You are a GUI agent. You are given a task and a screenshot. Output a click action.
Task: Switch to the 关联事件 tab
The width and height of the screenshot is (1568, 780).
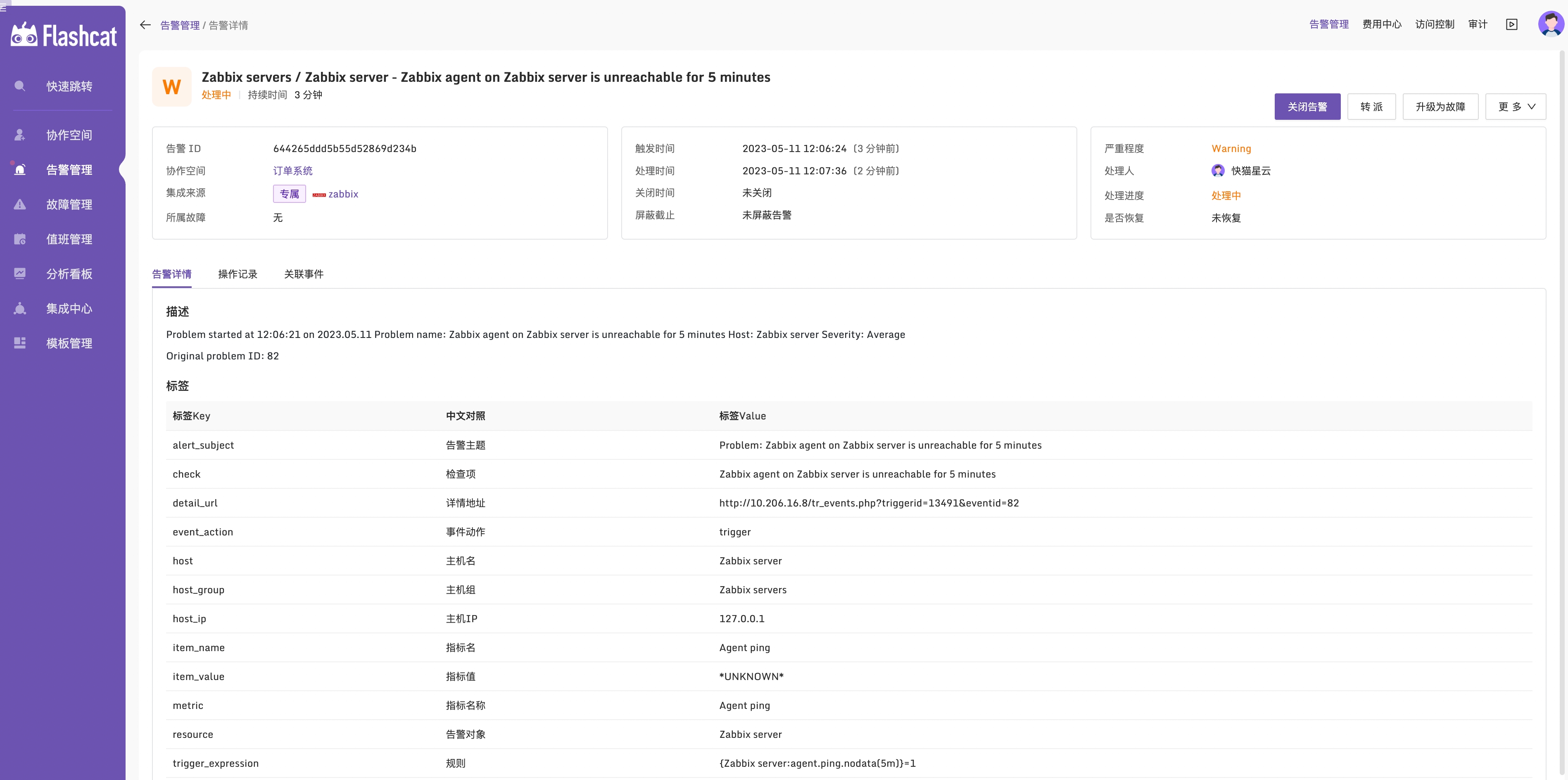(304, 274)
